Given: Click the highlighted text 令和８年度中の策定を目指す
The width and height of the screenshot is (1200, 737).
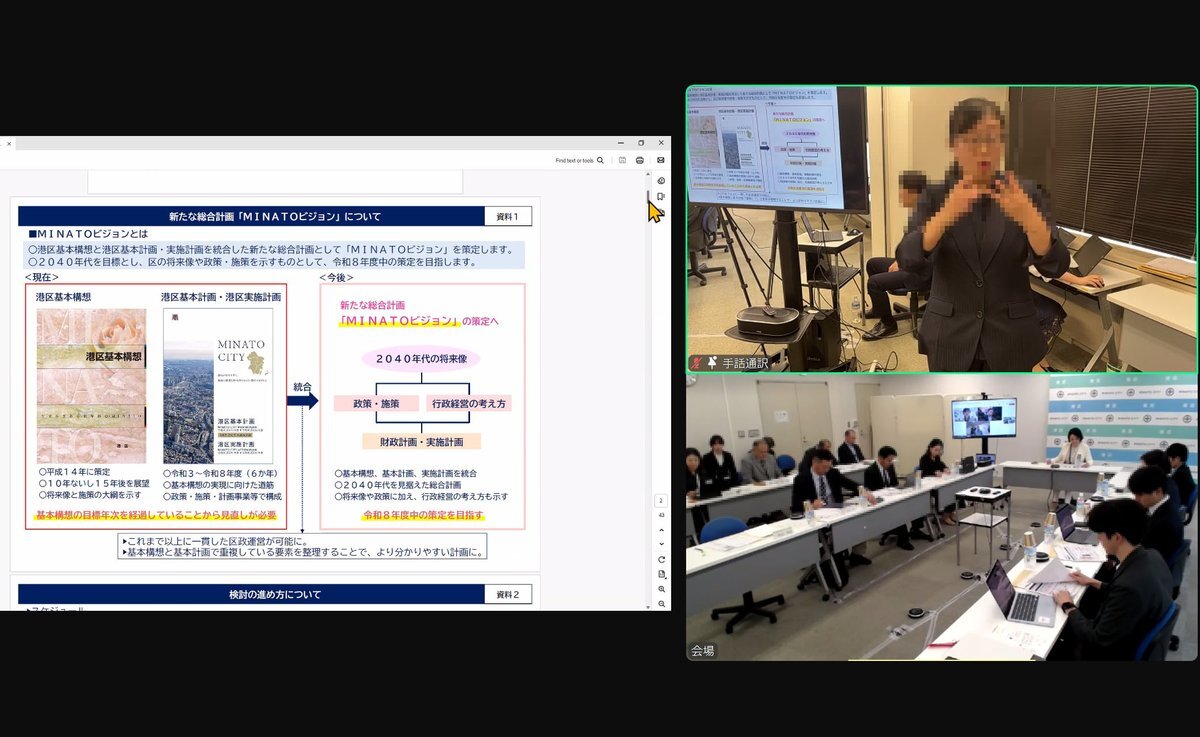Looking at the screenshot, I should 423,515.
